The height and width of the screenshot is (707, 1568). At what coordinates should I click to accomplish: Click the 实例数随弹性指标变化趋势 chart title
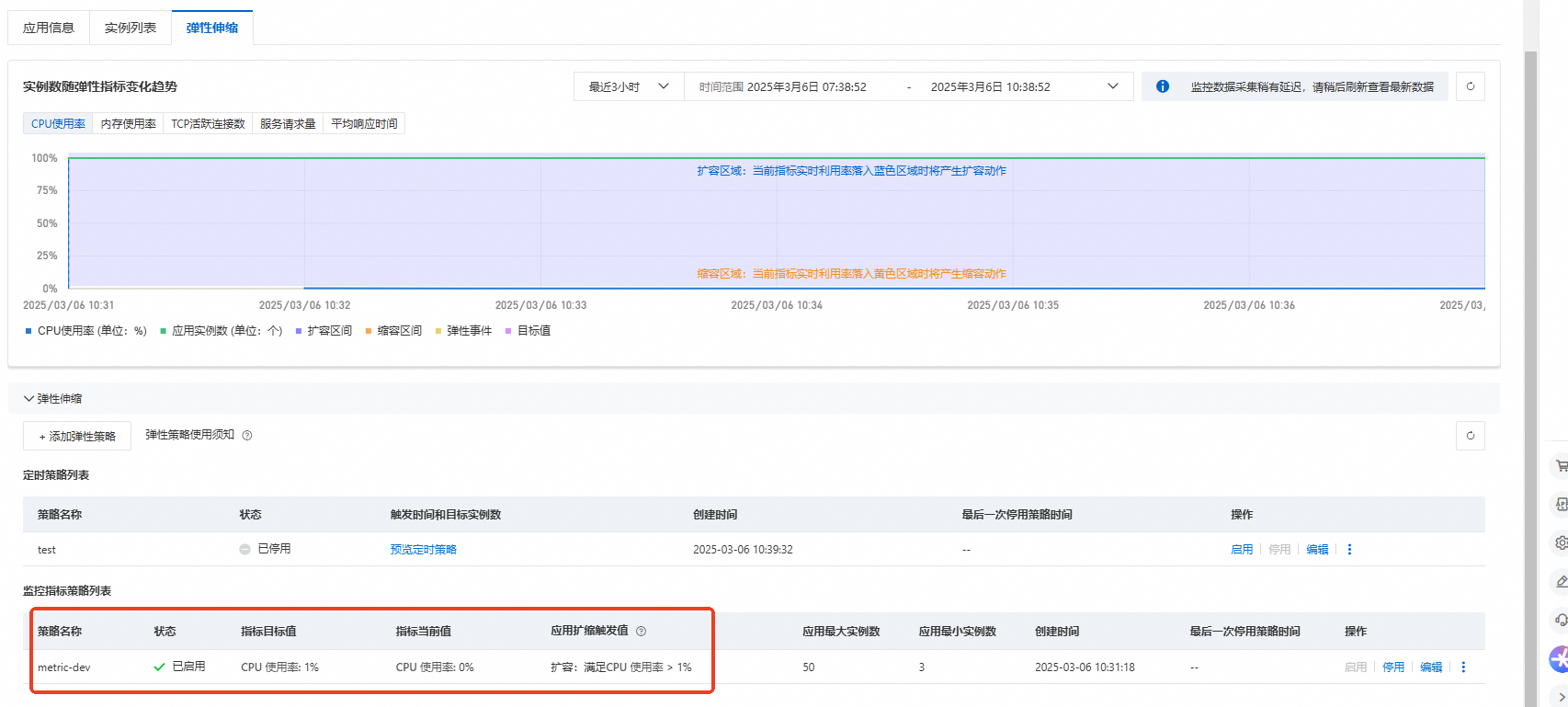click(100, 86)
